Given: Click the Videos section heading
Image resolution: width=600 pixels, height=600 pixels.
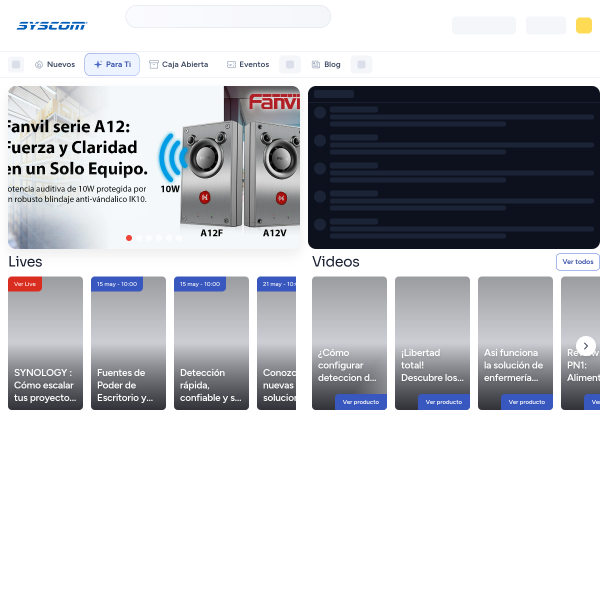Looking at the screenshot, I should 336,262.
